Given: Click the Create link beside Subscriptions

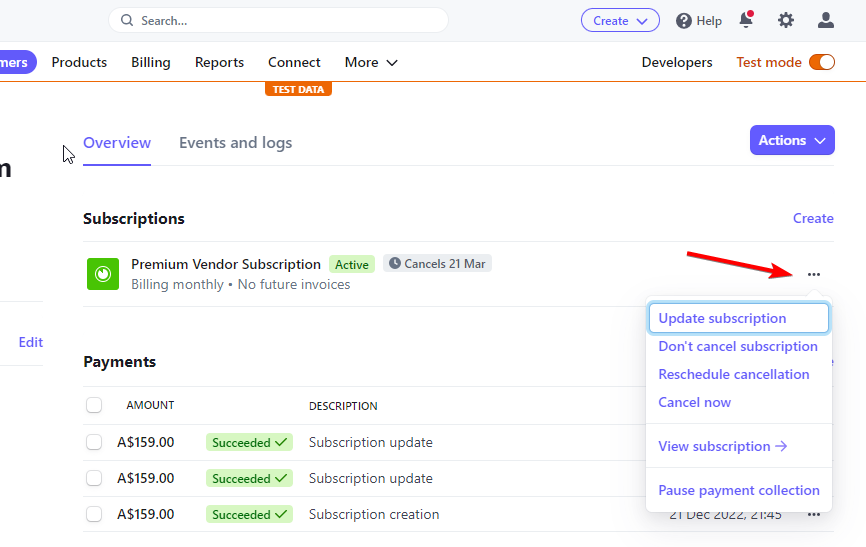Looking at the screenshot, I should (813, 218).
